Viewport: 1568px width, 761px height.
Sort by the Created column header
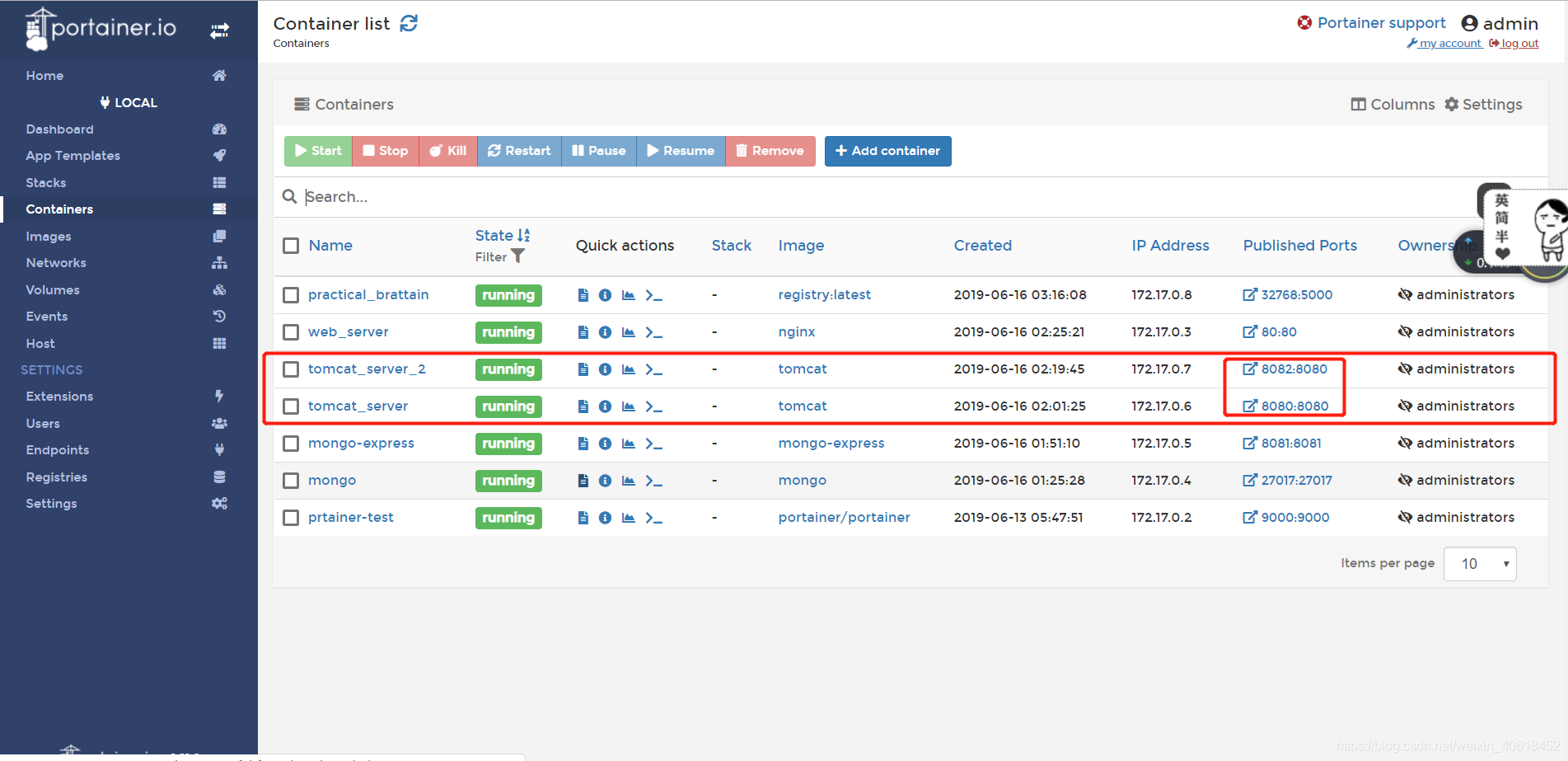(982, 246)
